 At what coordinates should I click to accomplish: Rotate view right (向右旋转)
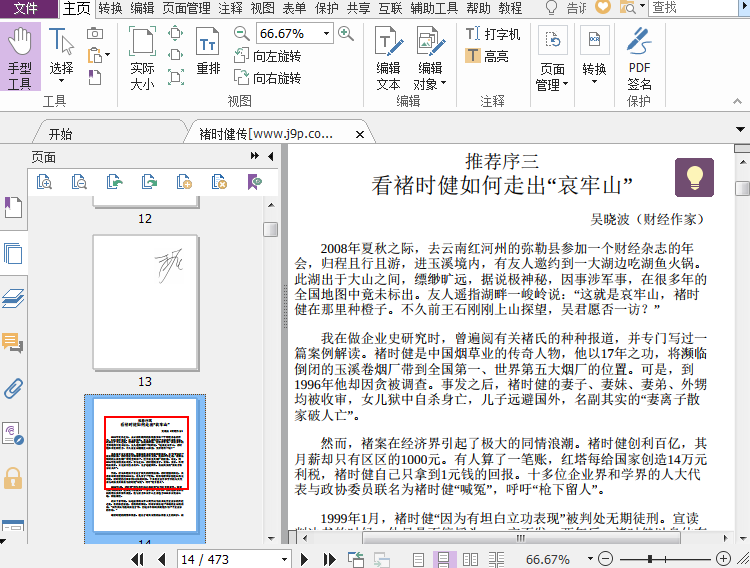[x=267, y=78]
